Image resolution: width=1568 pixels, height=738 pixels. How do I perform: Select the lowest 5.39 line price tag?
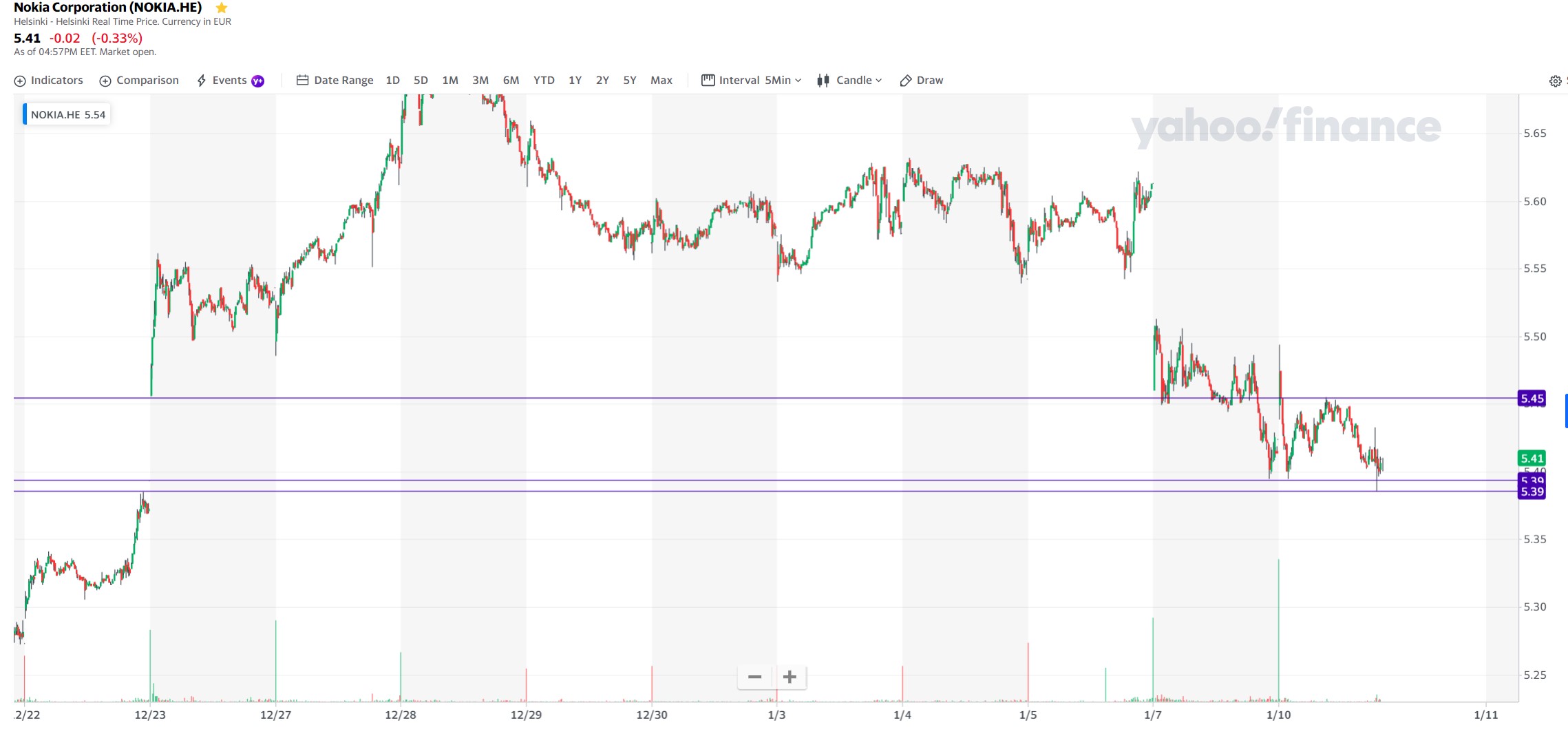click(1532, 492)
